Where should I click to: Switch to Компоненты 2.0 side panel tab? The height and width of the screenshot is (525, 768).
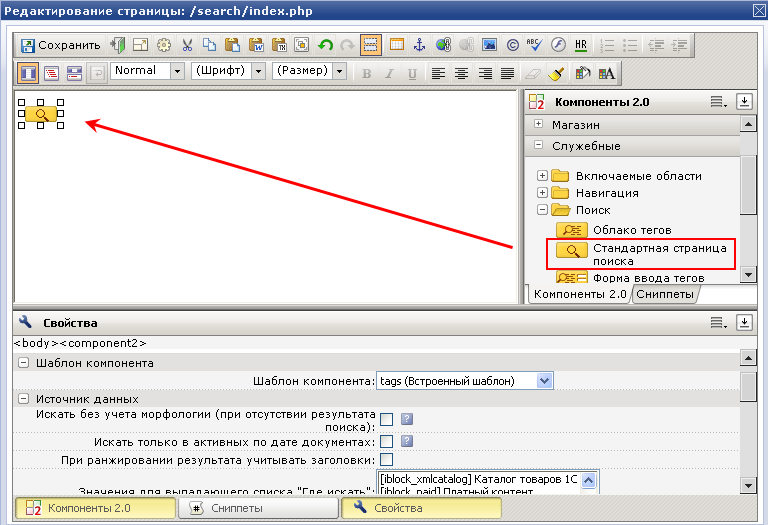[x=580, y=294]
